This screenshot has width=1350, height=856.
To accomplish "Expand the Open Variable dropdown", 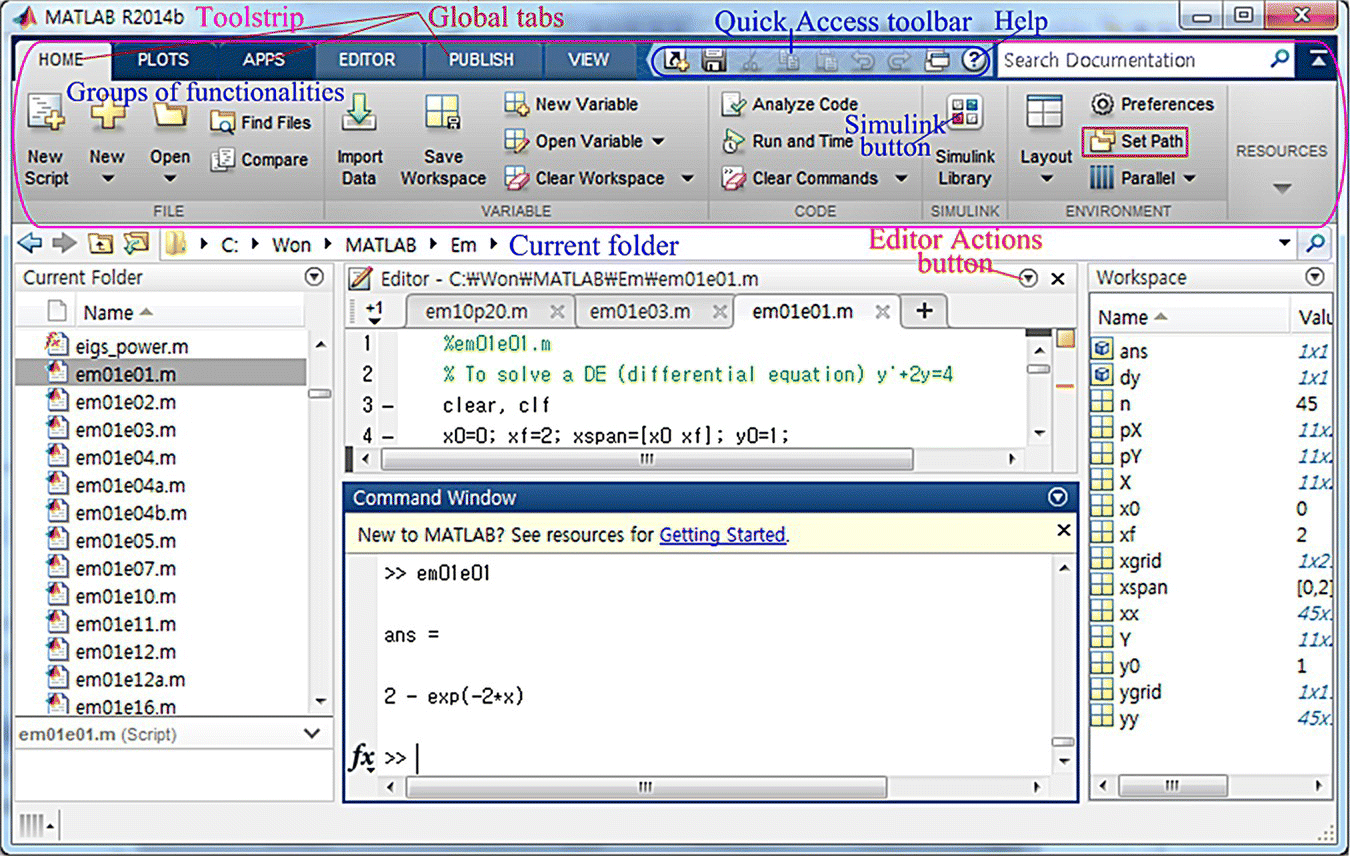I will [x=658, y=142].
